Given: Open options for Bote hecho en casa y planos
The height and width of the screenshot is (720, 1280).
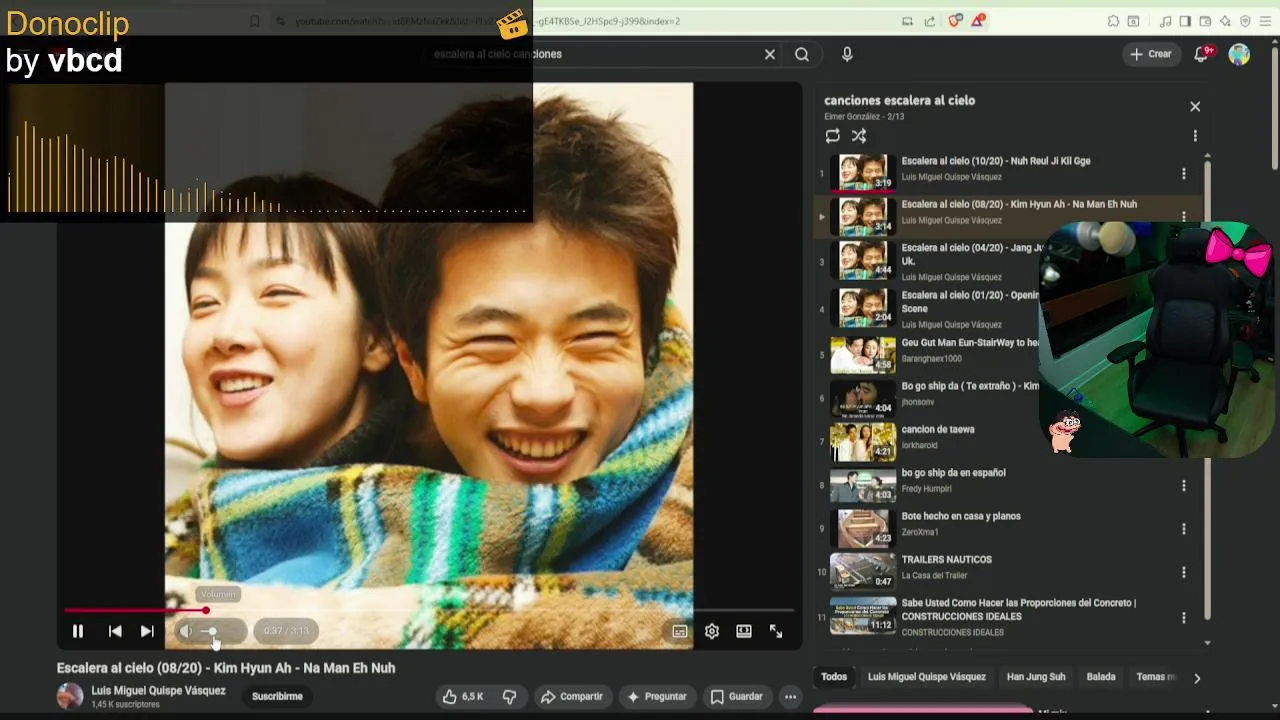Looking at the screenshot, I should (x=1184, y=529).
